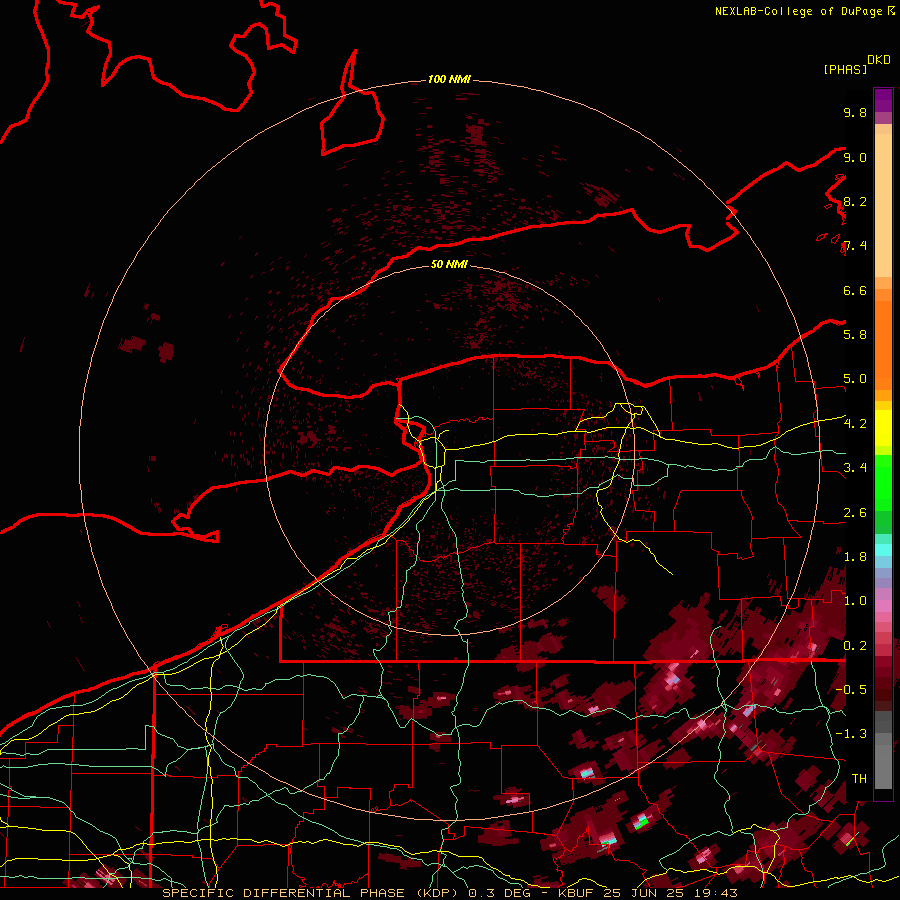Click the KDP 0.3 DEG KBUF caption text
900x900 pixels.
(449, 893)
